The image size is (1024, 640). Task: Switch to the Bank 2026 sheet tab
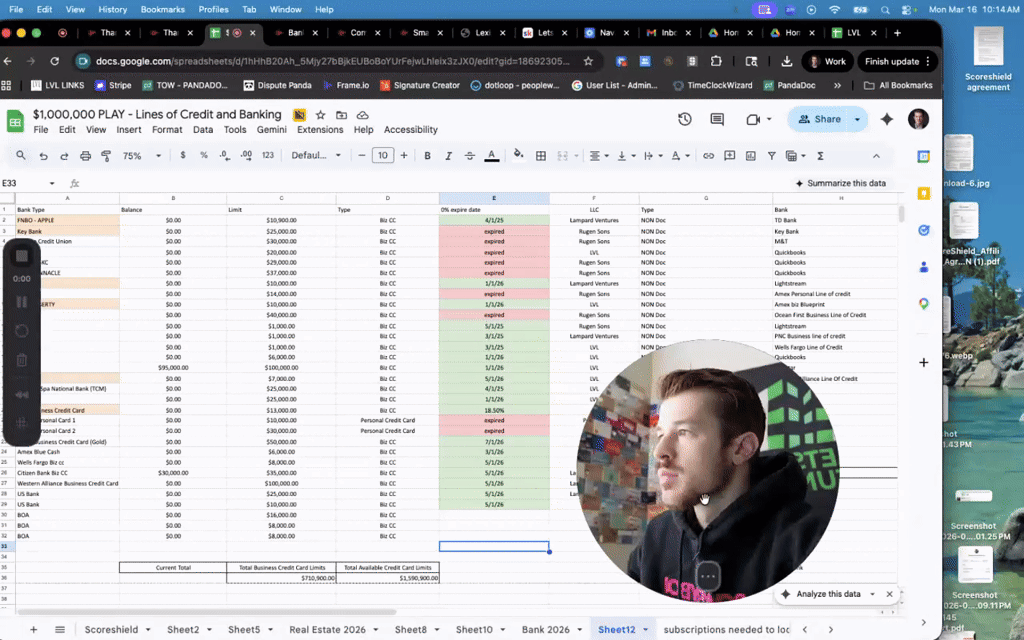[x=545, y=630]
